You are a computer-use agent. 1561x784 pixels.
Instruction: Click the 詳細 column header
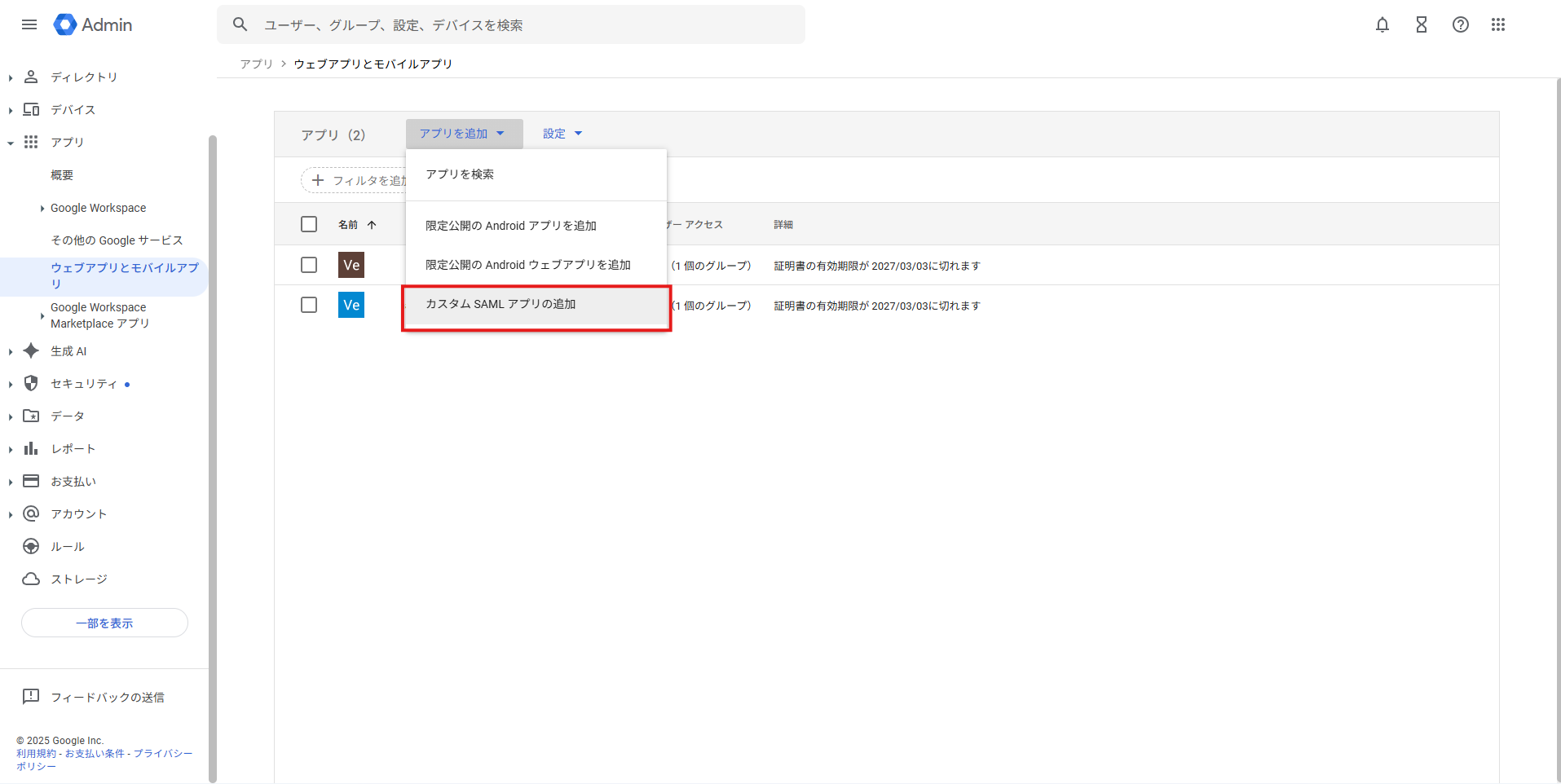[783, 225]
